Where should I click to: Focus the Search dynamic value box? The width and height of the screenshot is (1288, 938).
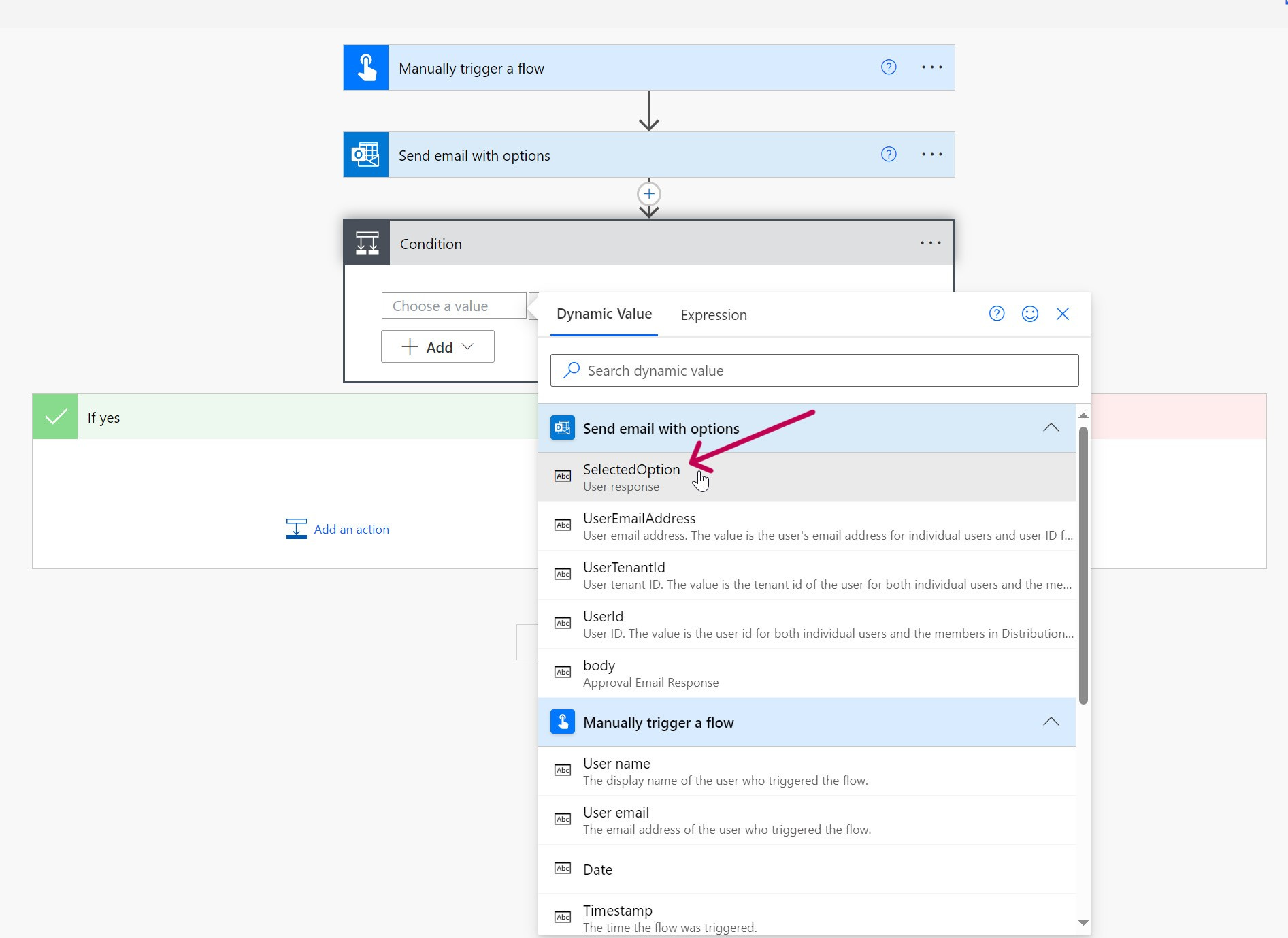[814, 370]
